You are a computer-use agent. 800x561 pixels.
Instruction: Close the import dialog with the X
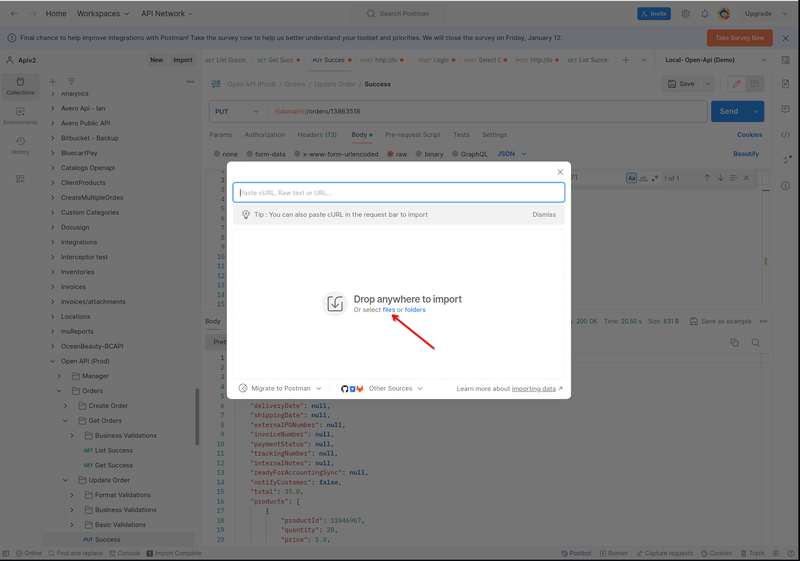click(x=560, y=172)
